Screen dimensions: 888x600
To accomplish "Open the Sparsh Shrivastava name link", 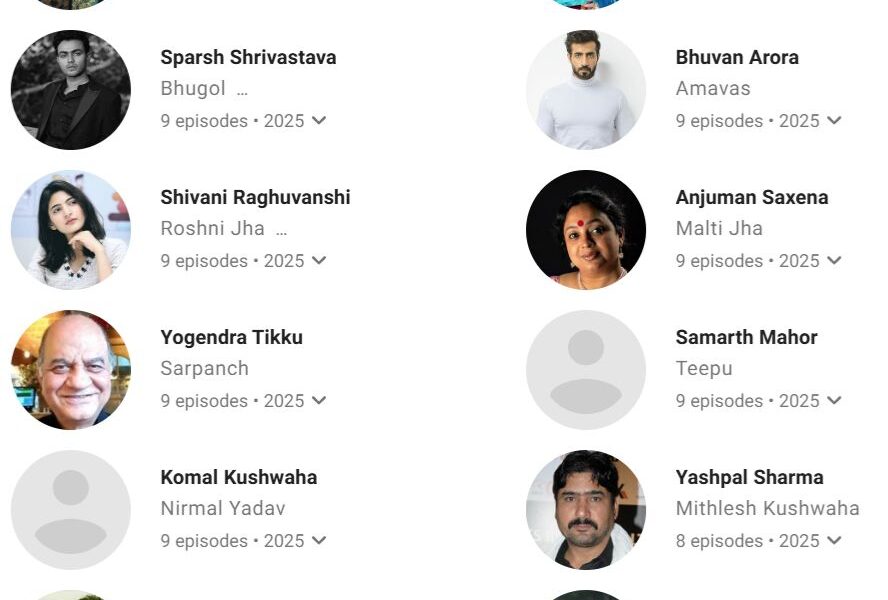I will point(248,57).
